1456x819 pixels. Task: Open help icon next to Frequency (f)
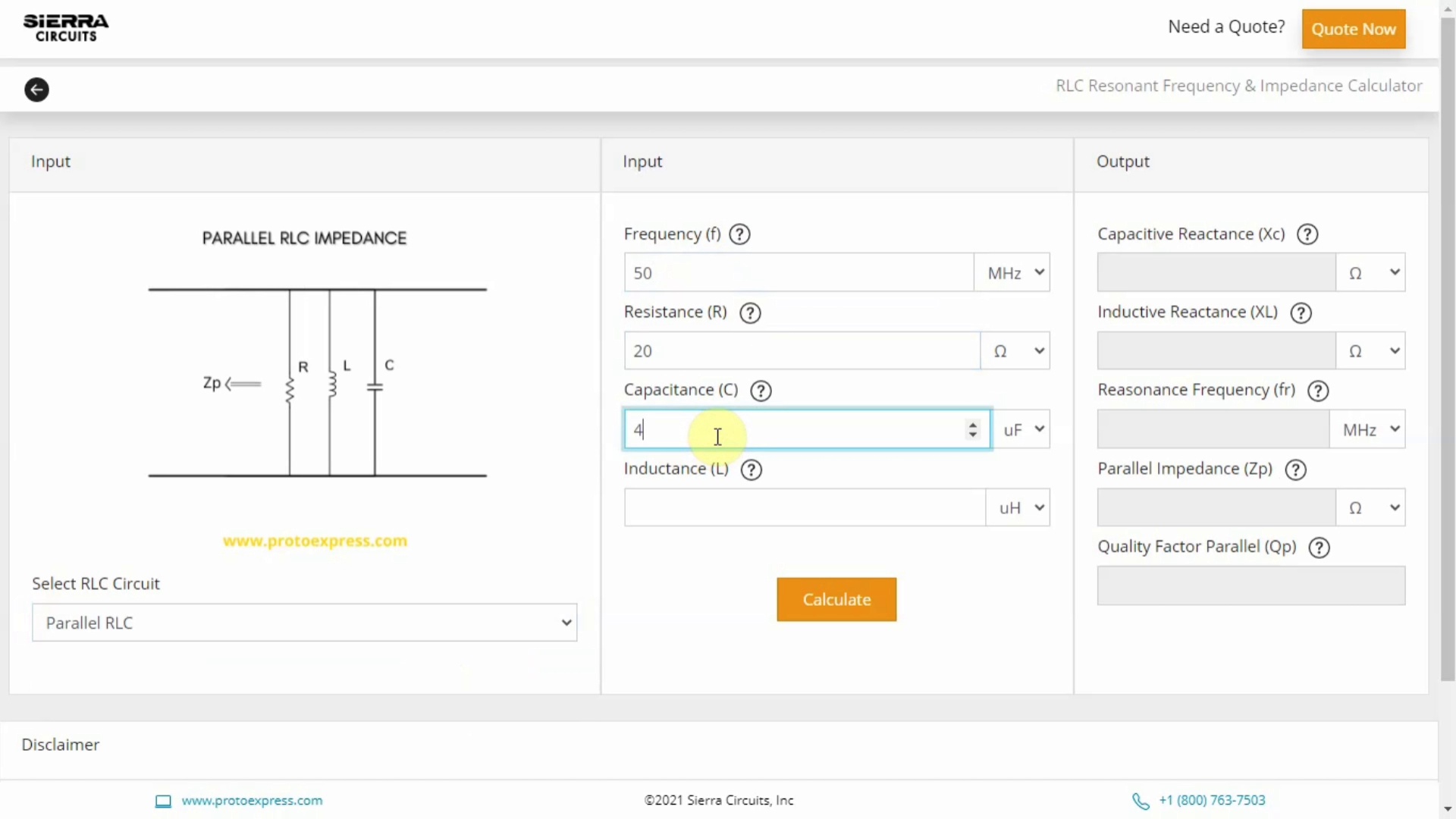(x=739, y=234)
